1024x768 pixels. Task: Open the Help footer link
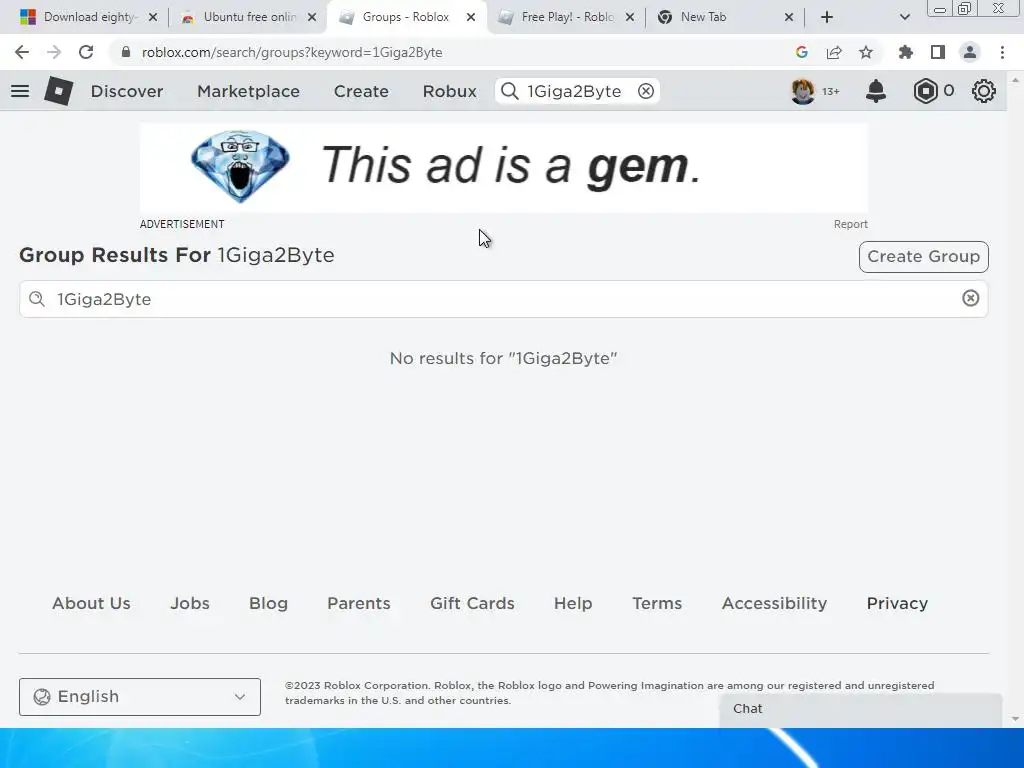[573, 603]
